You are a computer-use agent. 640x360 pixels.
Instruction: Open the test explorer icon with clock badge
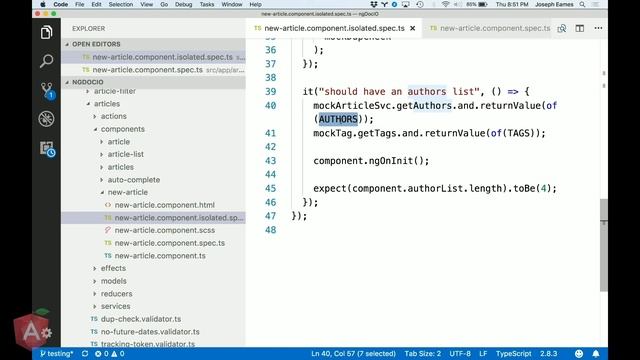pyautogui.click(x=47, y=149)
